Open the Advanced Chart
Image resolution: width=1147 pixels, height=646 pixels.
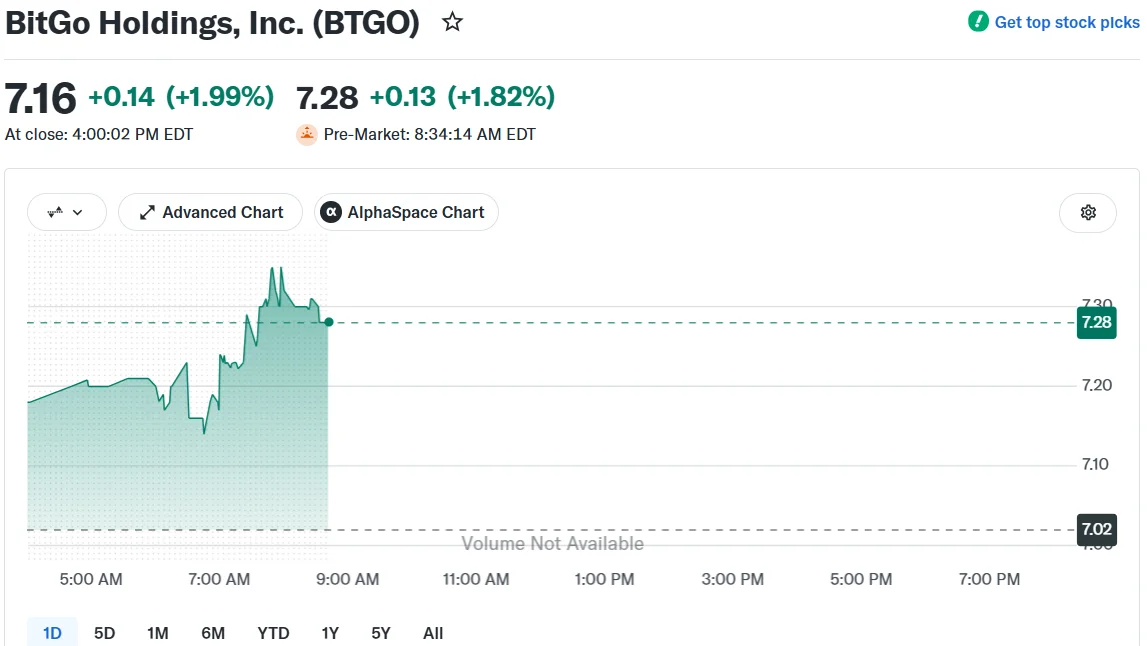[x=211, y=212]
